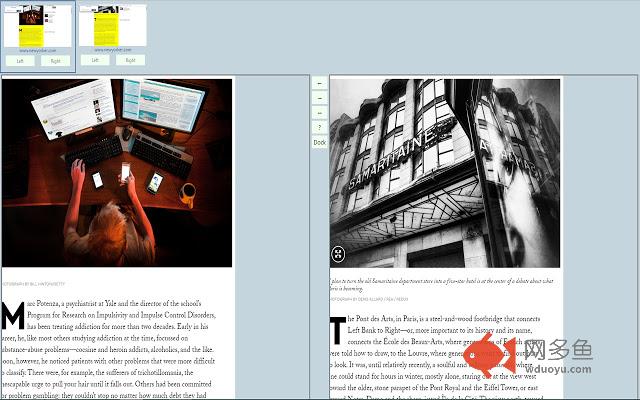This screenshot has width=640, height=400.
Task: Click Right button under first thumbnail
Action: pos(55,61)
